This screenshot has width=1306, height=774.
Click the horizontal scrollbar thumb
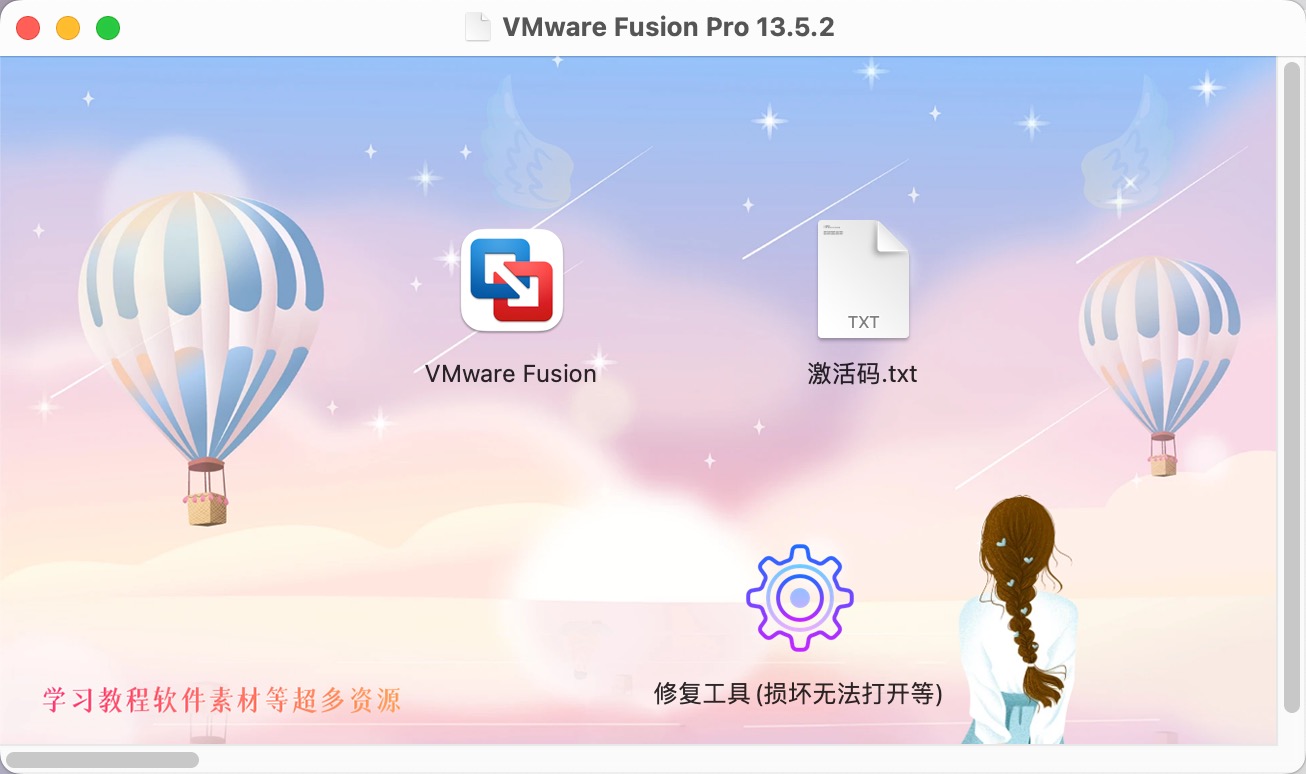(102, 760)
